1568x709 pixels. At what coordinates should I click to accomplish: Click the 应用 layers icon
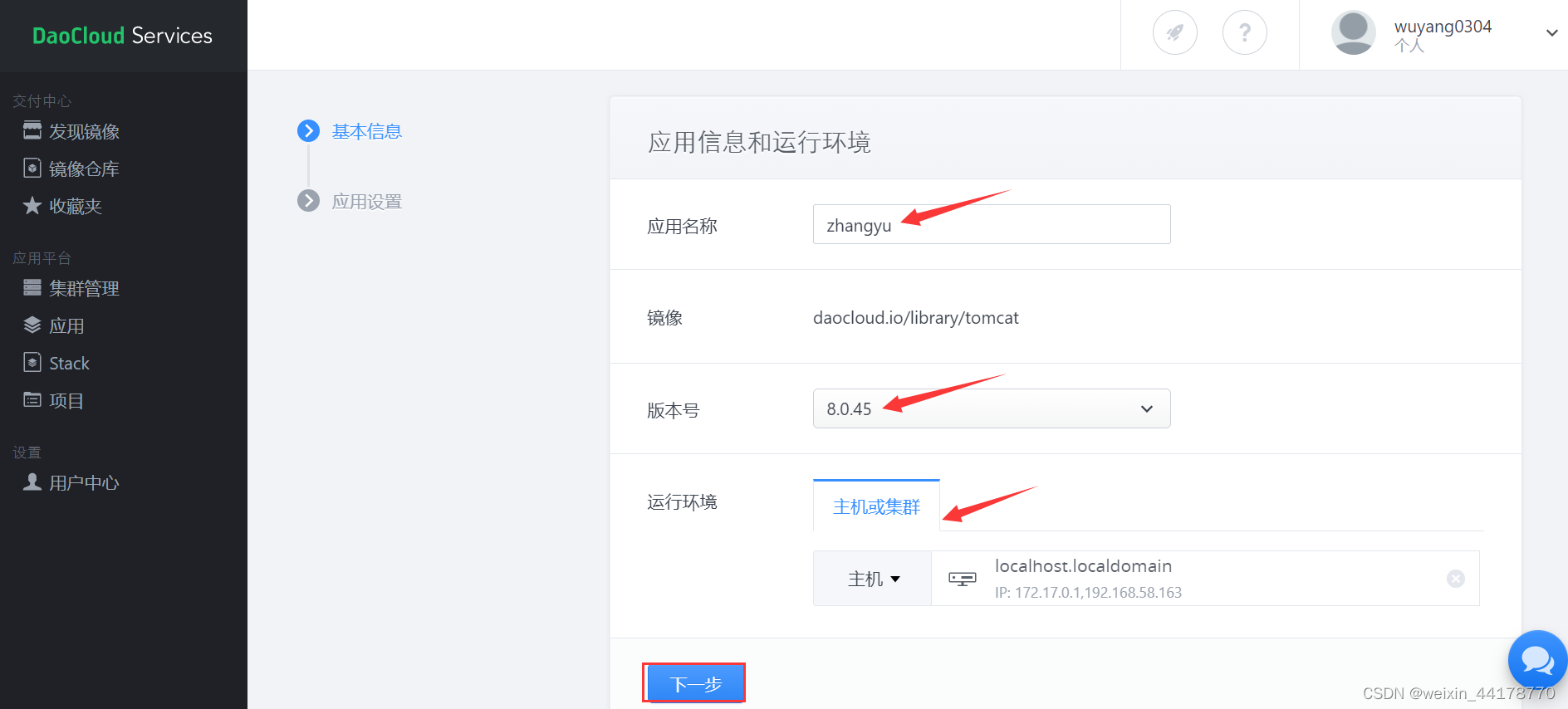pos(32,325)
